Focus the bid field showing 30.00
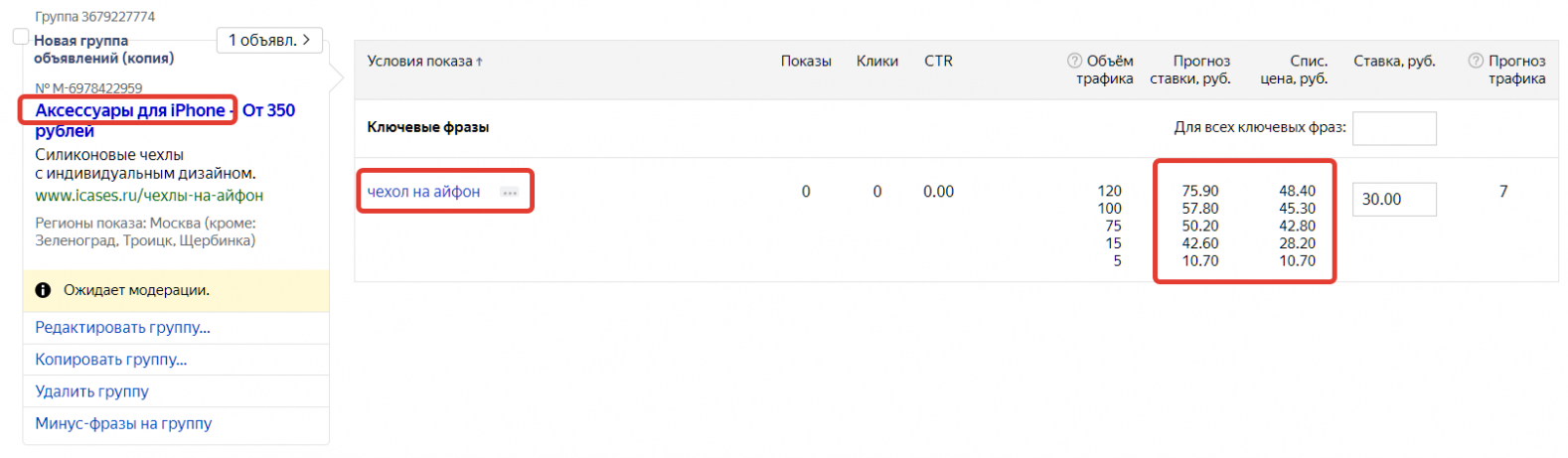 1394,199
